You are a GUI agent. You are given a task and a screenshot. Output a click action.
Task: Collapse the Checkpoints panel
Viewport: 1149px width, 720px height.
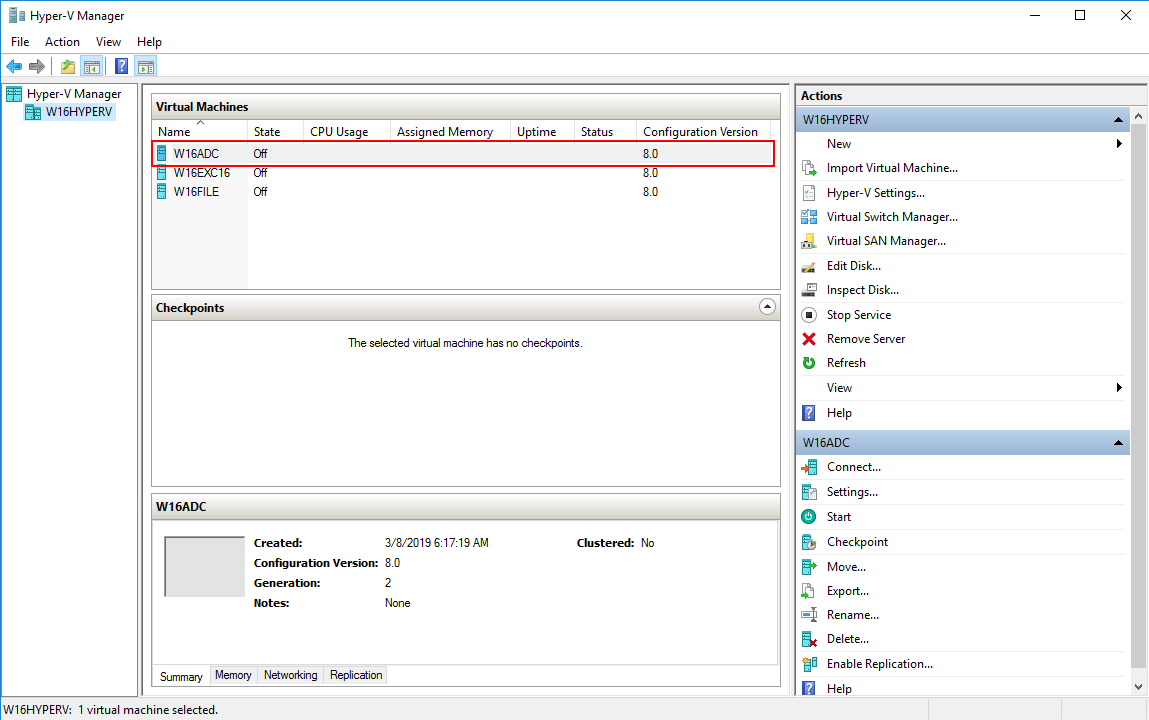pos(767,308)
